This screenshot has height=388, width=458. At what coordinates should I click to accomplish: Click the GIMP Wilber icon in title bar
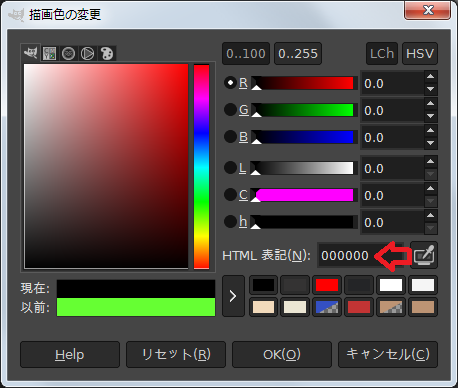coord(16,15)
